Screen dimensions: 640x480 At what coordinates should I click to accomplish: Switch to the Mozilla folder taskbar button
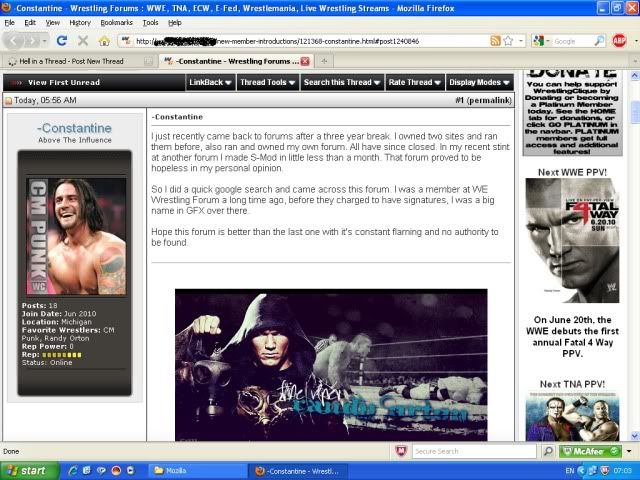pyautogui.click(x=197, y=471)
